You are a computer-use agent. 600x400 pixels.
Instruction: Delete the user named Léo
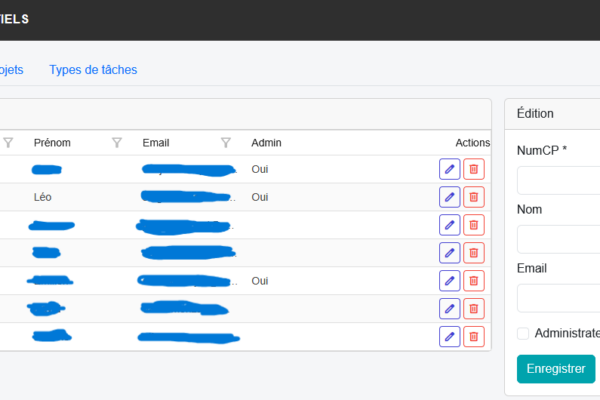click(x=474, y=197)
